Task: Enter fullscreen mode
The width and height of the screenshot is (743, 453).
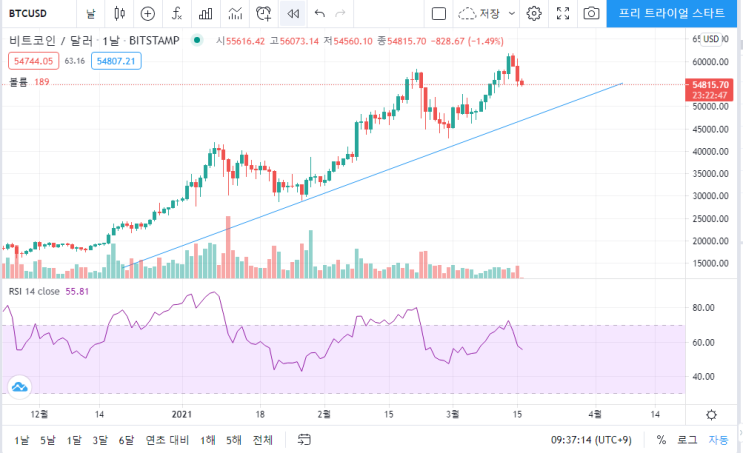Action: (563, 14)
